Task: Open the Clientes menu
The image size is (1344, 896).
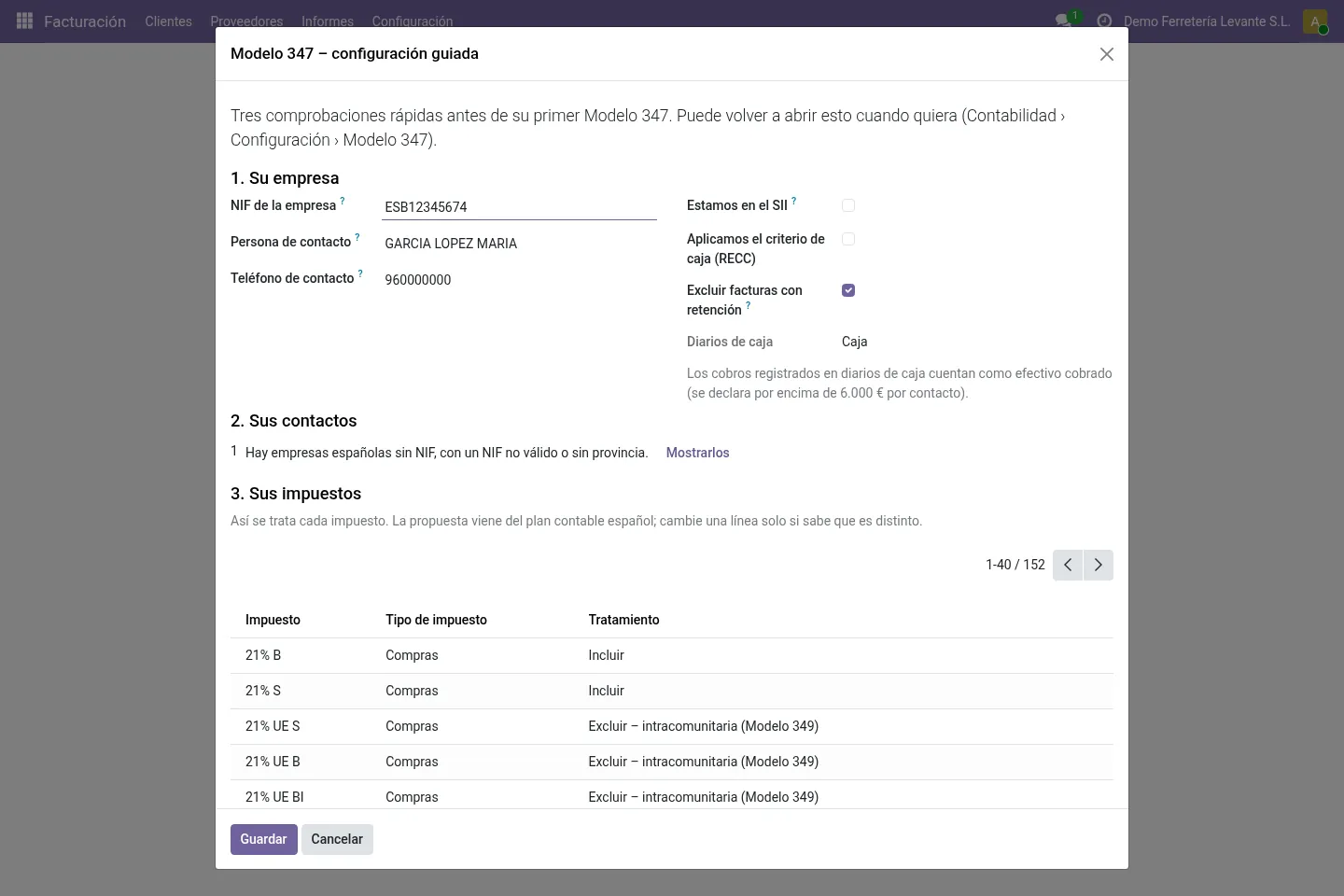Action: coord(168,21)
